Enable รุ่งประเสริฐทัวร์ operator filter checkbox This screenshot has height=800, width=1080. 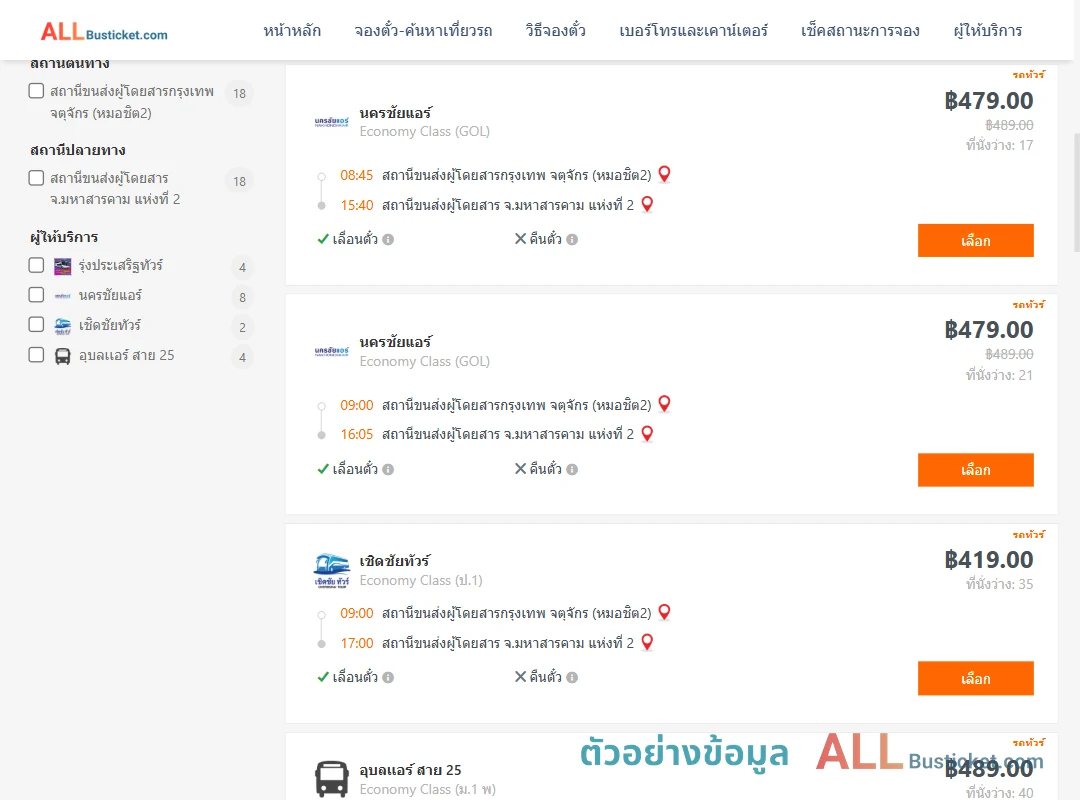37,265
